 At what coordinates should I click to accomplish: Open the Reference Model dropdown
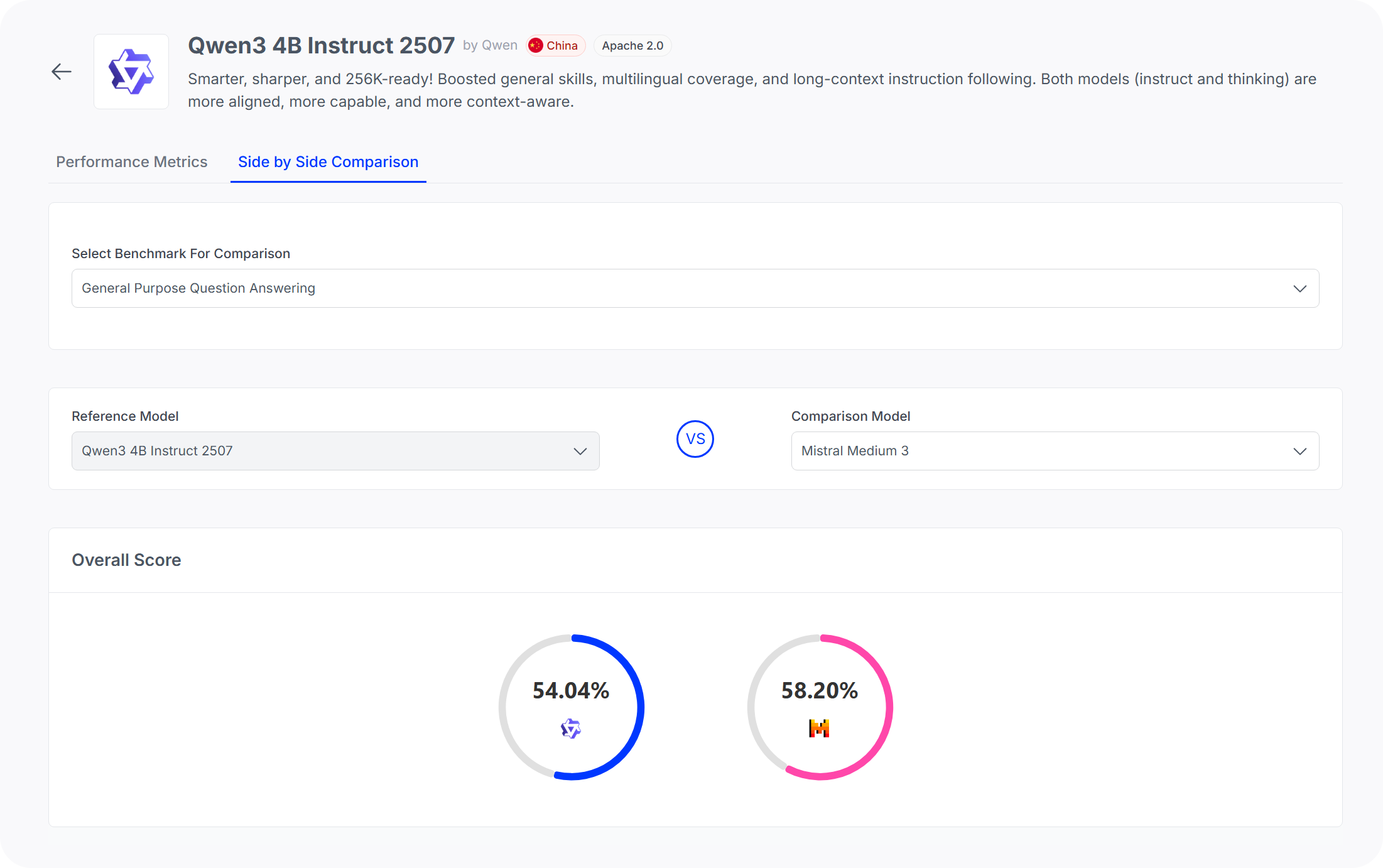point(335,452)
